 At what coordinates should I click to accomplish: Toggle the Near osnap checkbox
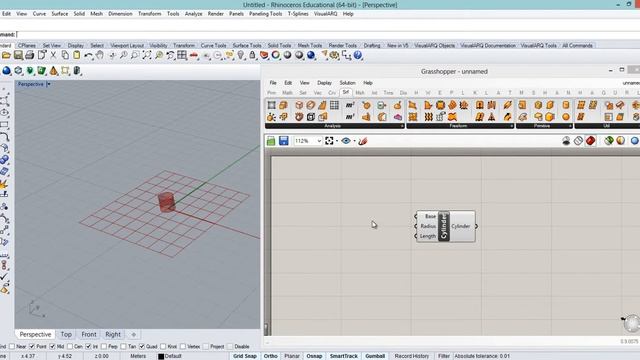12,347
